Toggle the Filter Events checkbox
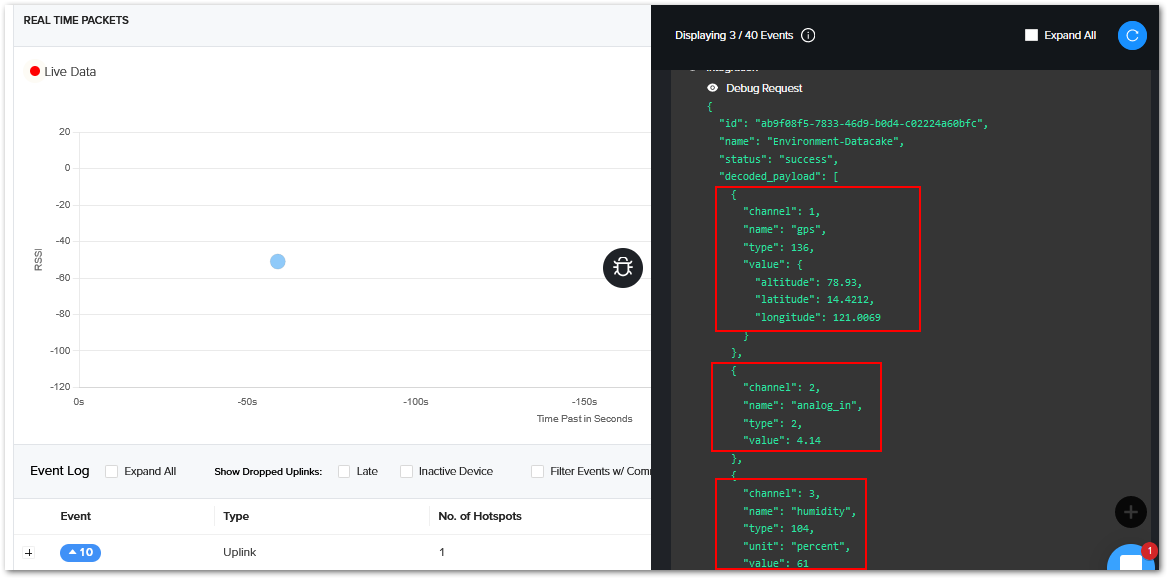 click(538, 471)
